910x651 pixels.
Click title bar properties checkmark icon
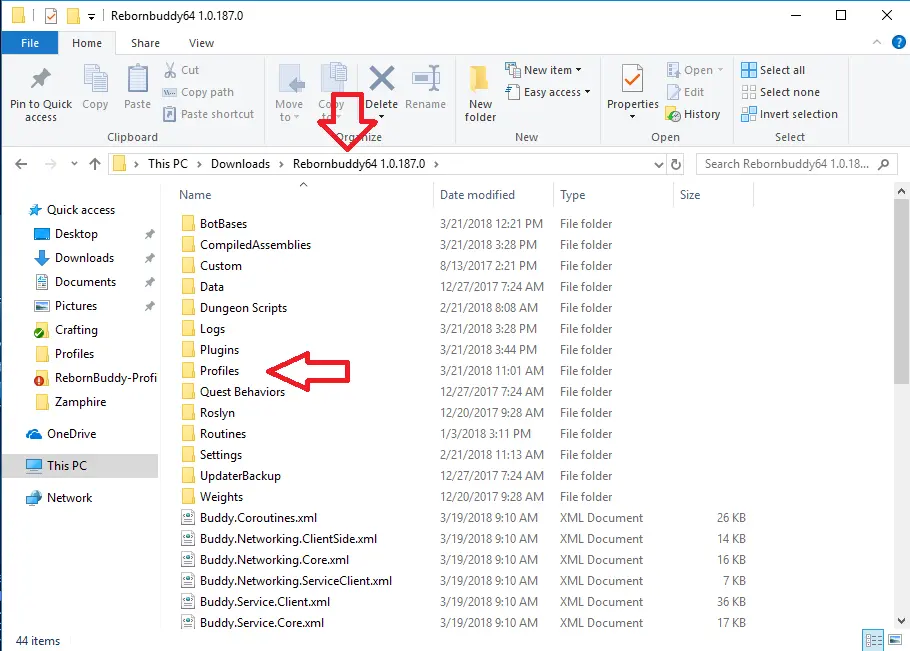[x=51, y=16]
